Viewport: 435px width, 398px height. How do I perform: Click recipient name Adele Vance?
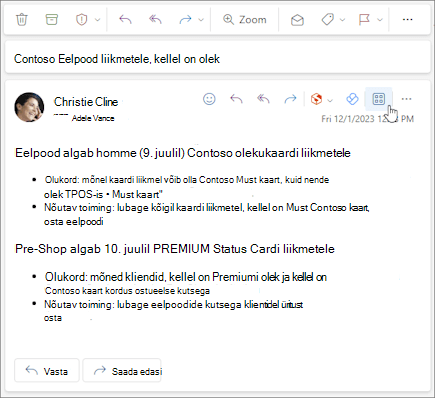(x=93, y=118)
